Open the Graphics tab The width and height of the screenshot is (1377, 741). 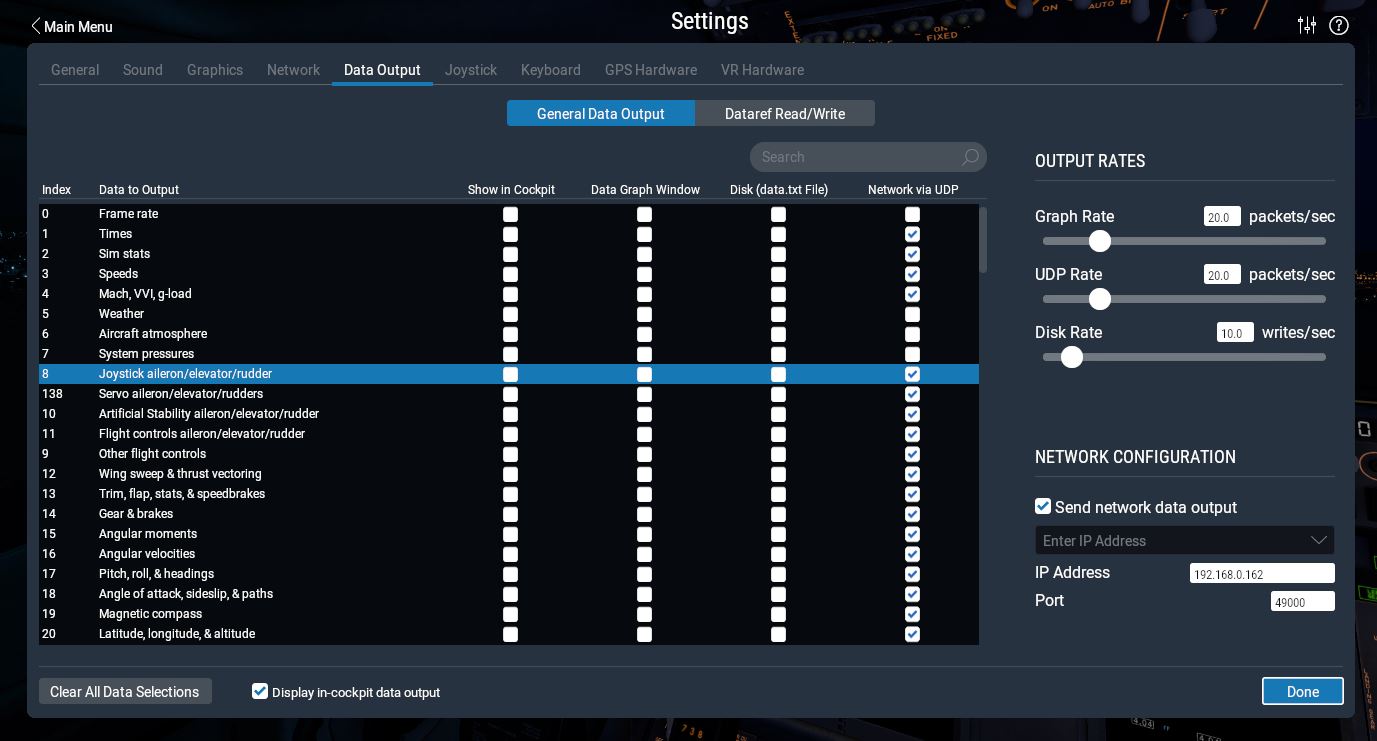point(215,70)
